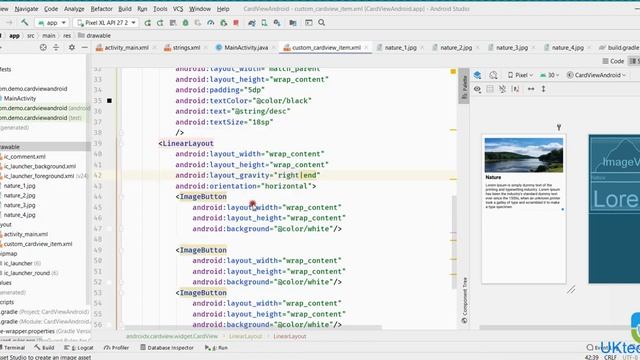Open the Code menu
The image size is (640, 360).
pyautogui.click(x=51, y=9)
